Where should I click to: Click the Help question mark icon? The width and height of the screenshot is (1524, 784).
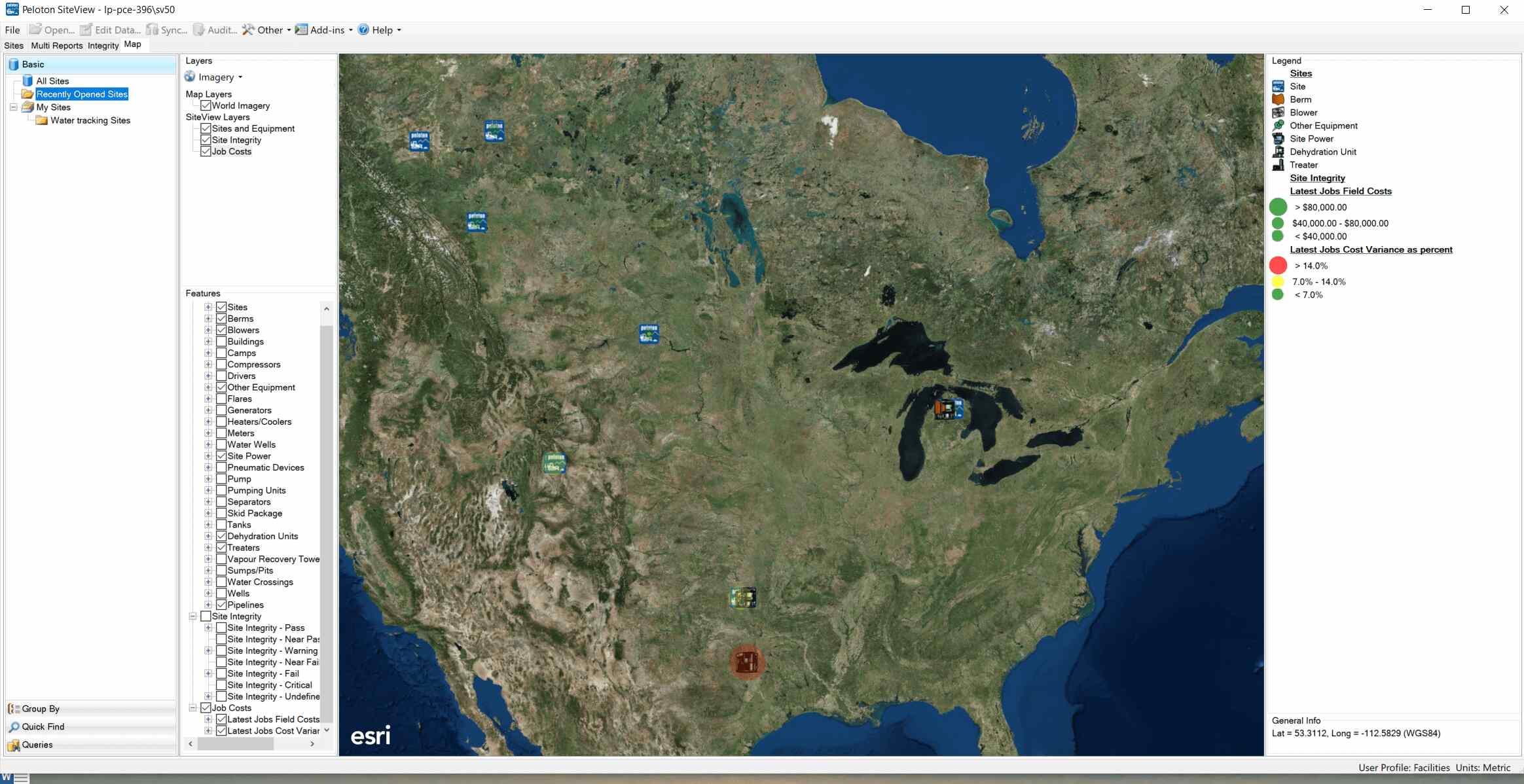(363, 29)
